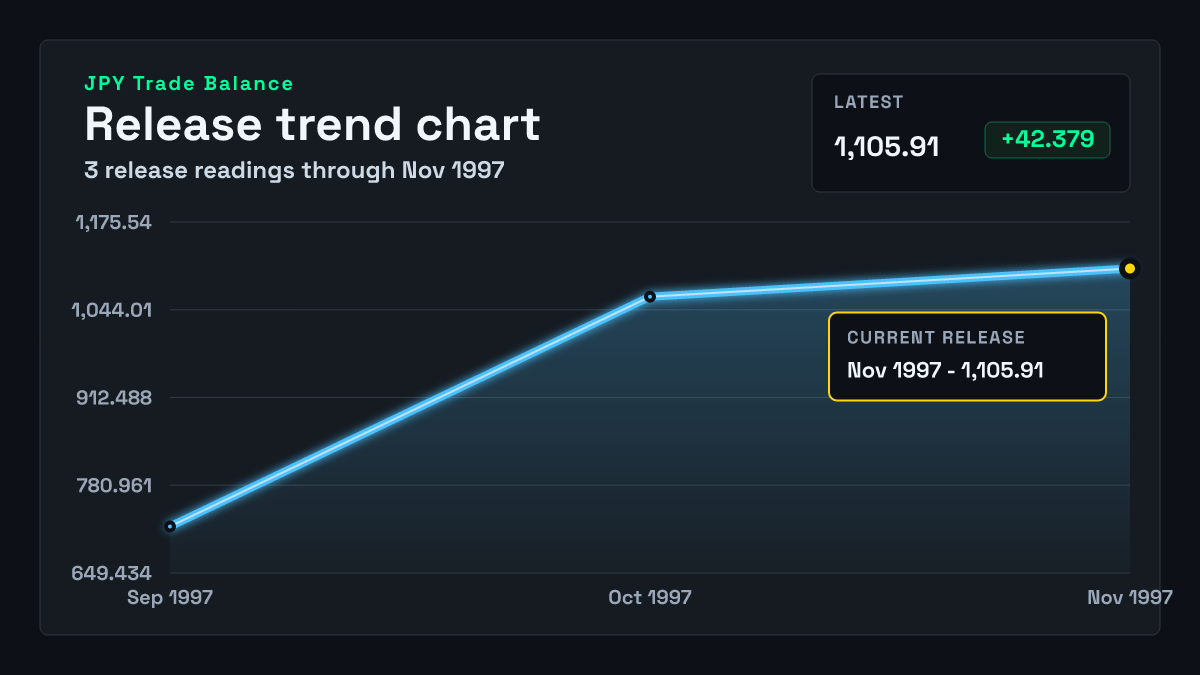Click the Sep 1997 data point marker
Screen dimensions: 1200x675
pyautogui.click(x=170, y=526)
